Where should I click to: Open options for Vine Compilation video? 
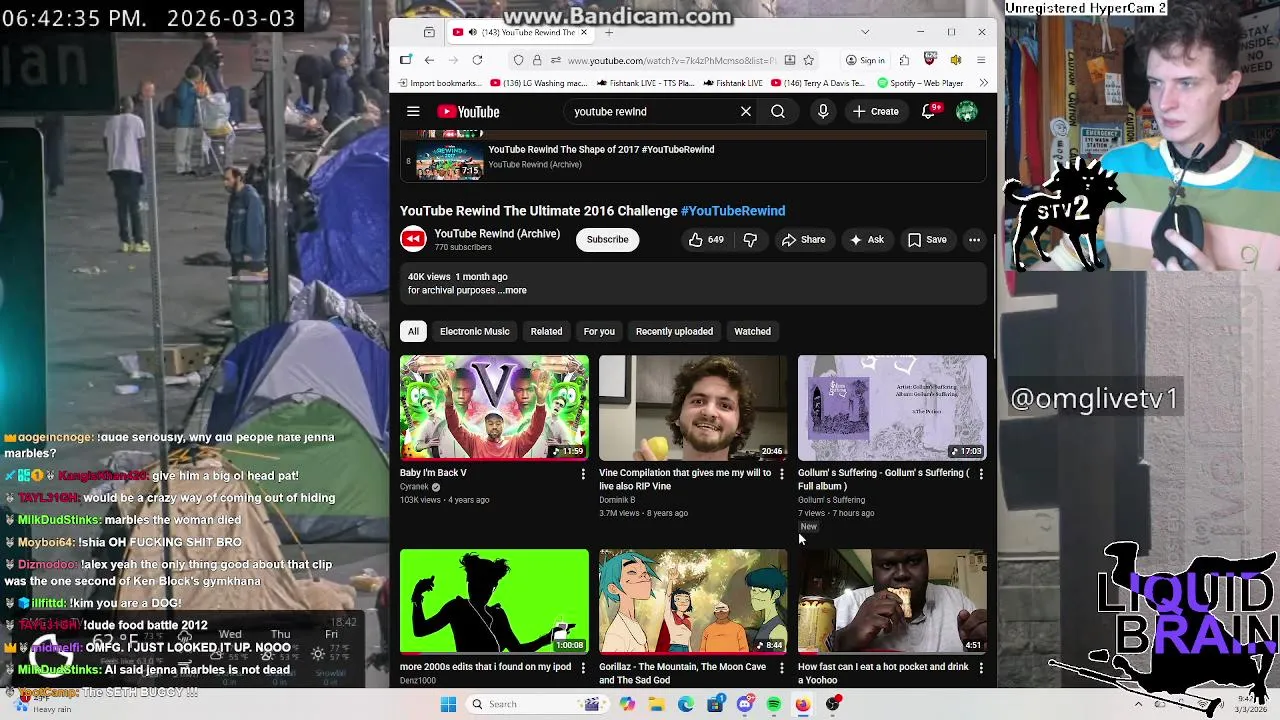pos(782,474)
